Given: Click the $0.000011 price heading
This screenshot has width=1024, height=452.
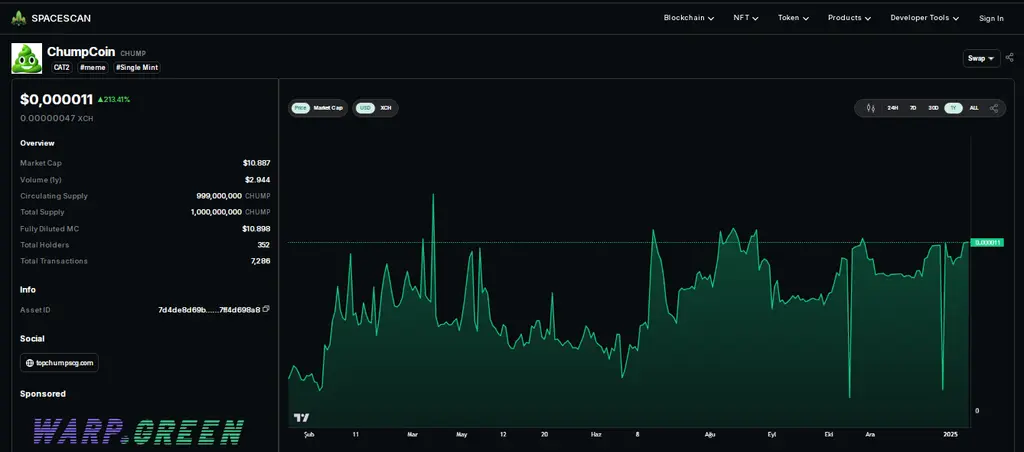Looking at the screenshot, I should 57,99.
